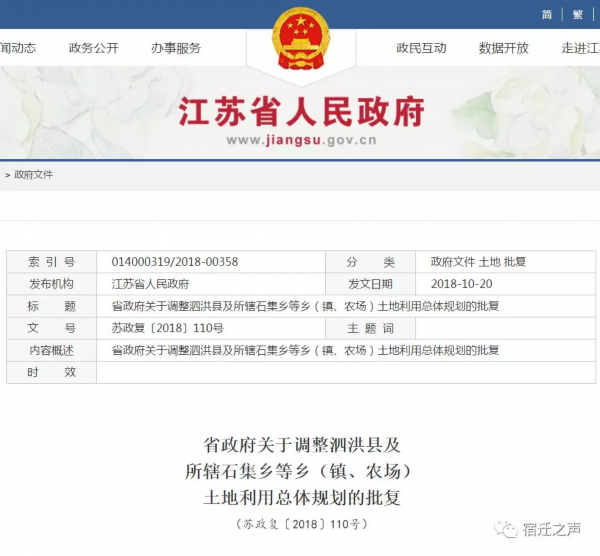Open 数据开放 navigation menu
Image resolution: width=600 pixels, height=556 pixels.
[x=504, y=48]
